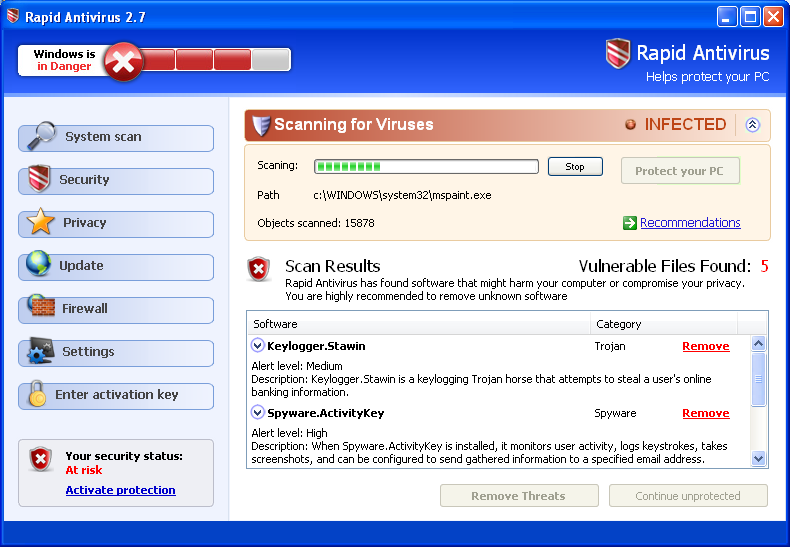The height and width of the screenshot is (547, 790).
Task: Open the Enter activation key menu item
Action: (x=116, y=395)
